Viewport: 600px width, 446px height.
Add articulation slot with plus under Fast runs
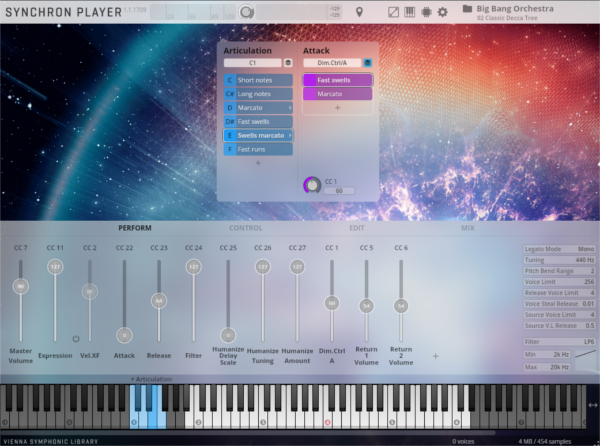258,163
